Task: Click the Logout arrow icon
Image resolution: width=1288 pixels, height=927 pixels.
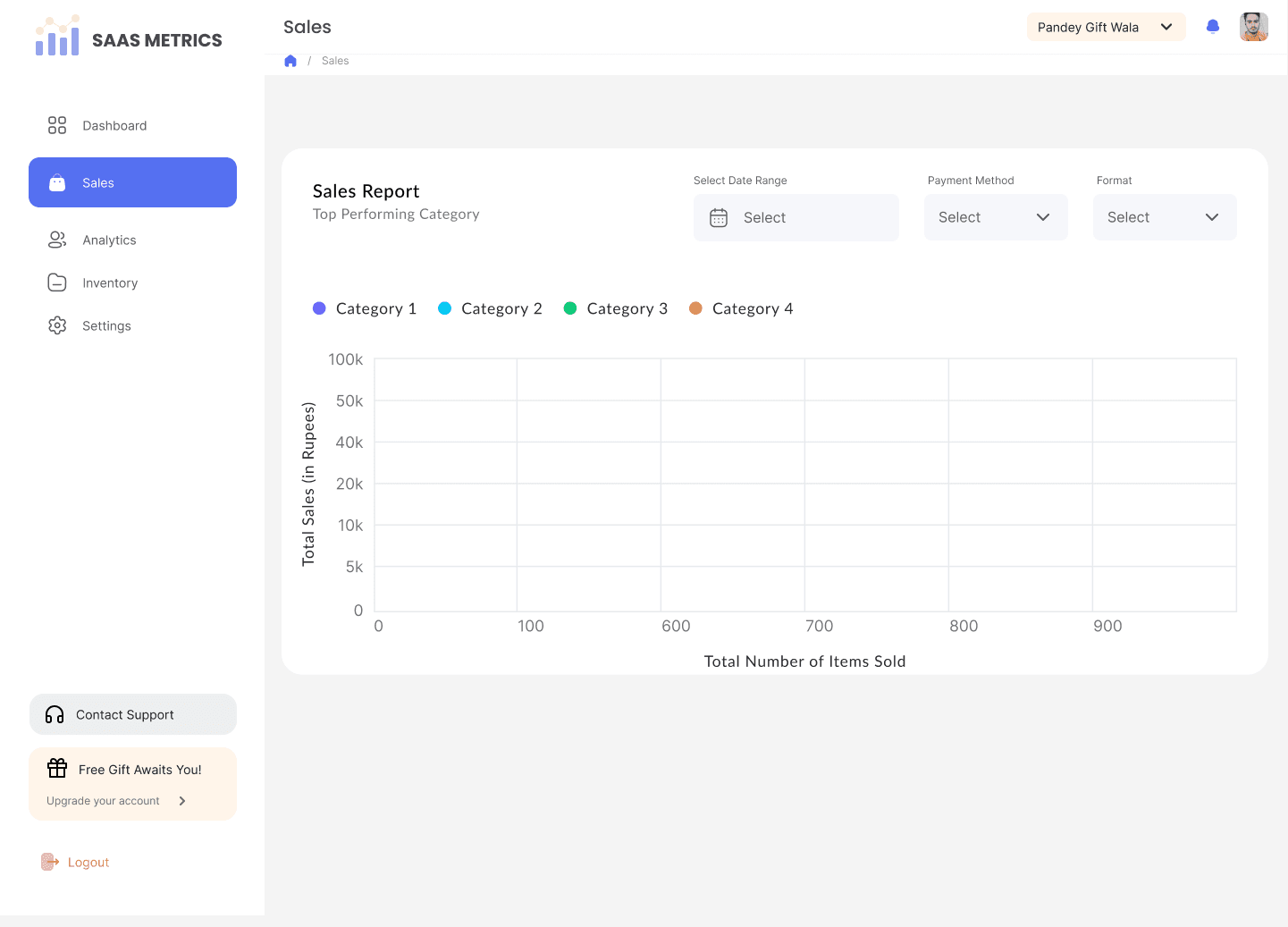Action: [x=50, y=862]
